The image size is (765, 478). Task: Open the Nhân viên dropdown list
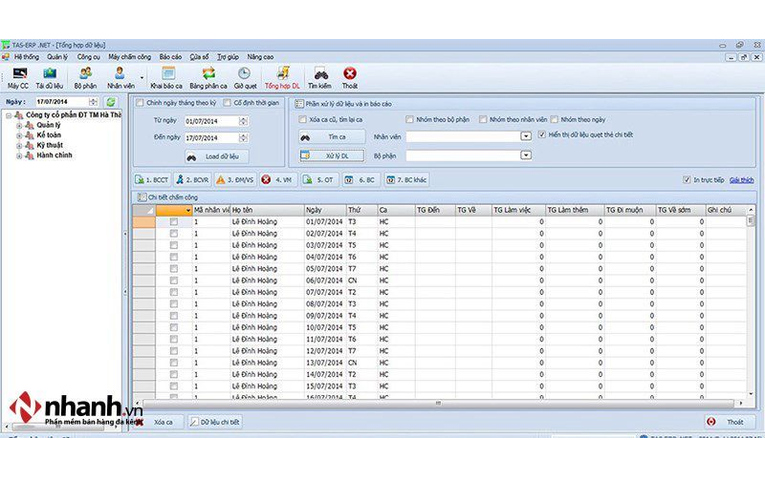[x=526, y=137]
